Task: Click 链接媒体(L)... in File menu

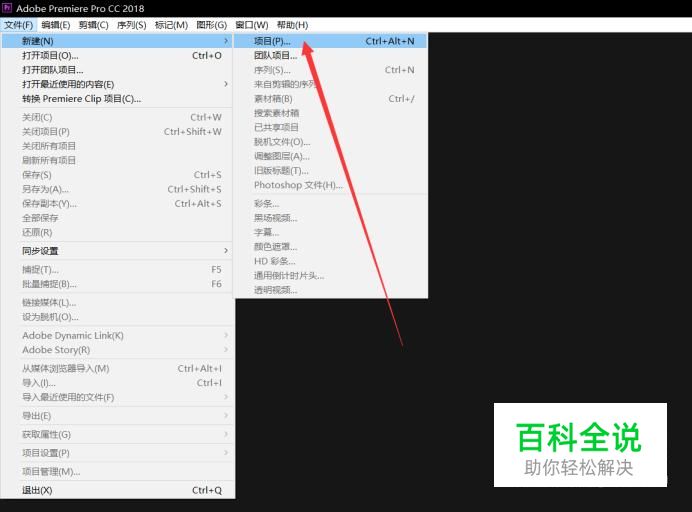Action: click(117, 303)
